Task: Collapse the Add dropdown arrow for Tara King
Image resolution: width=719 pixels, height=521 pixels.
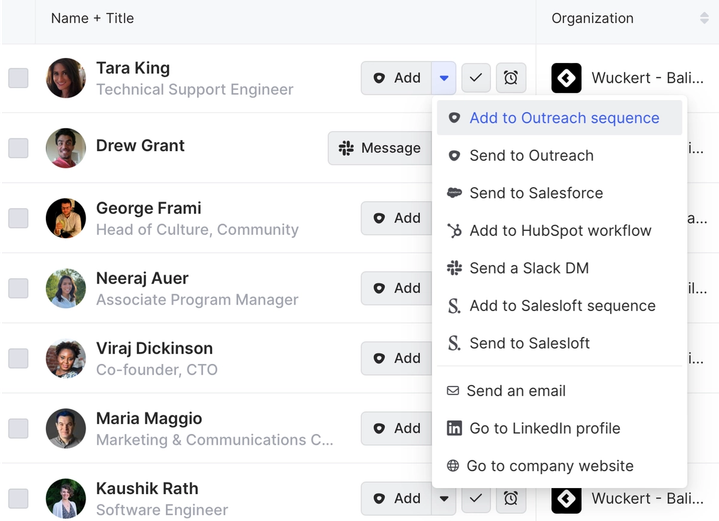Action: point(444,78)
